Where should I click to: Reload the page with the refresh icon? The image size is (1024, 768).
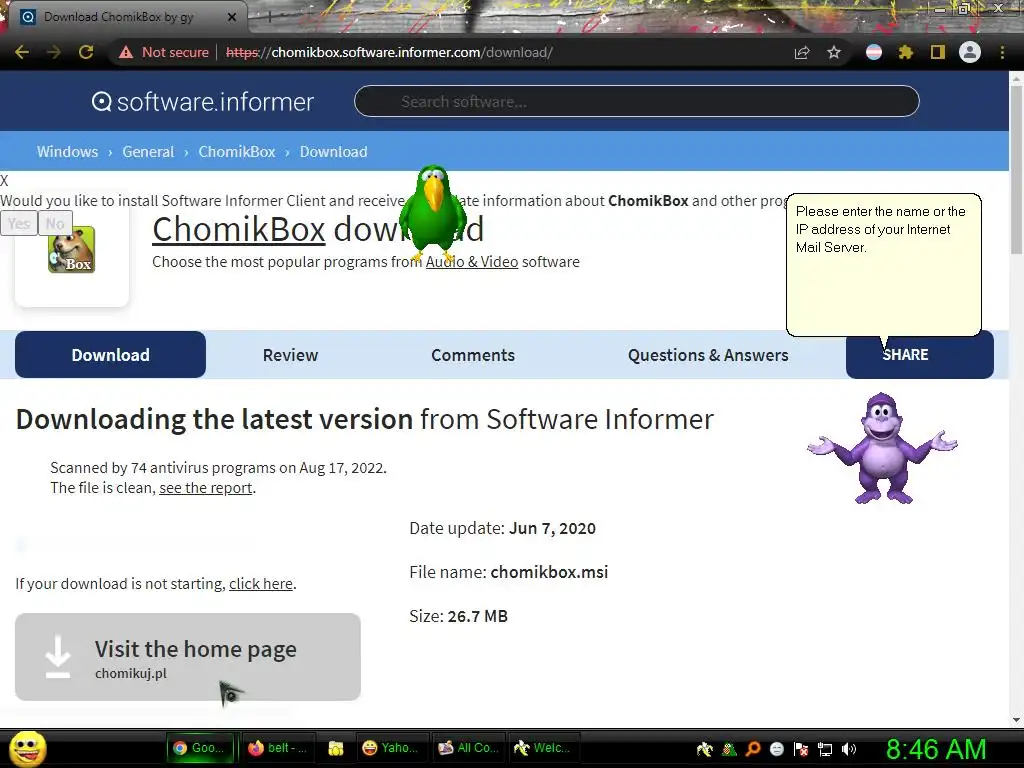pyautogui.click(x=86, y=52)
